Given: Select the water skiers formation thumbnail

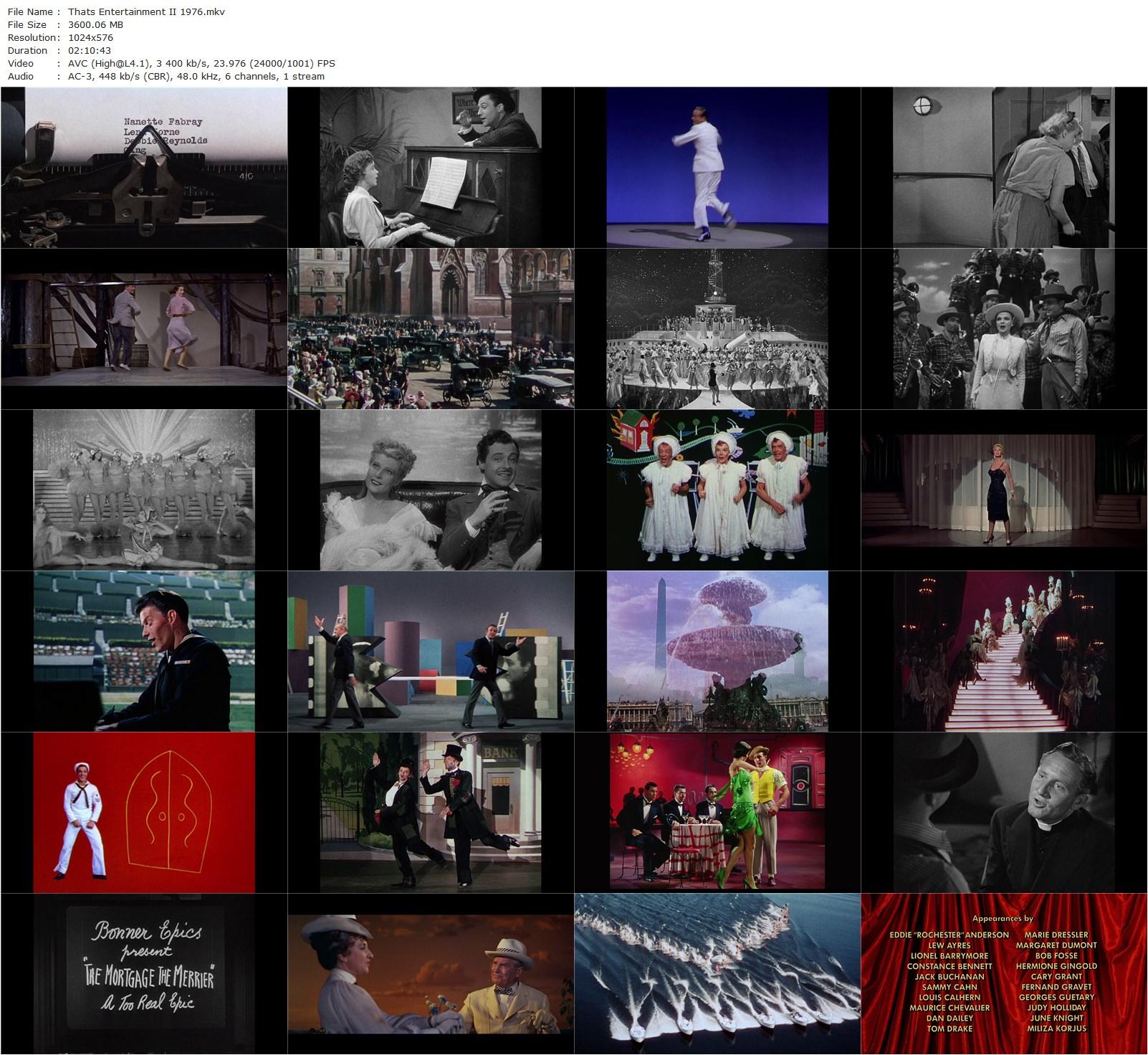Looking at the screenshot, I should [717, 974].
